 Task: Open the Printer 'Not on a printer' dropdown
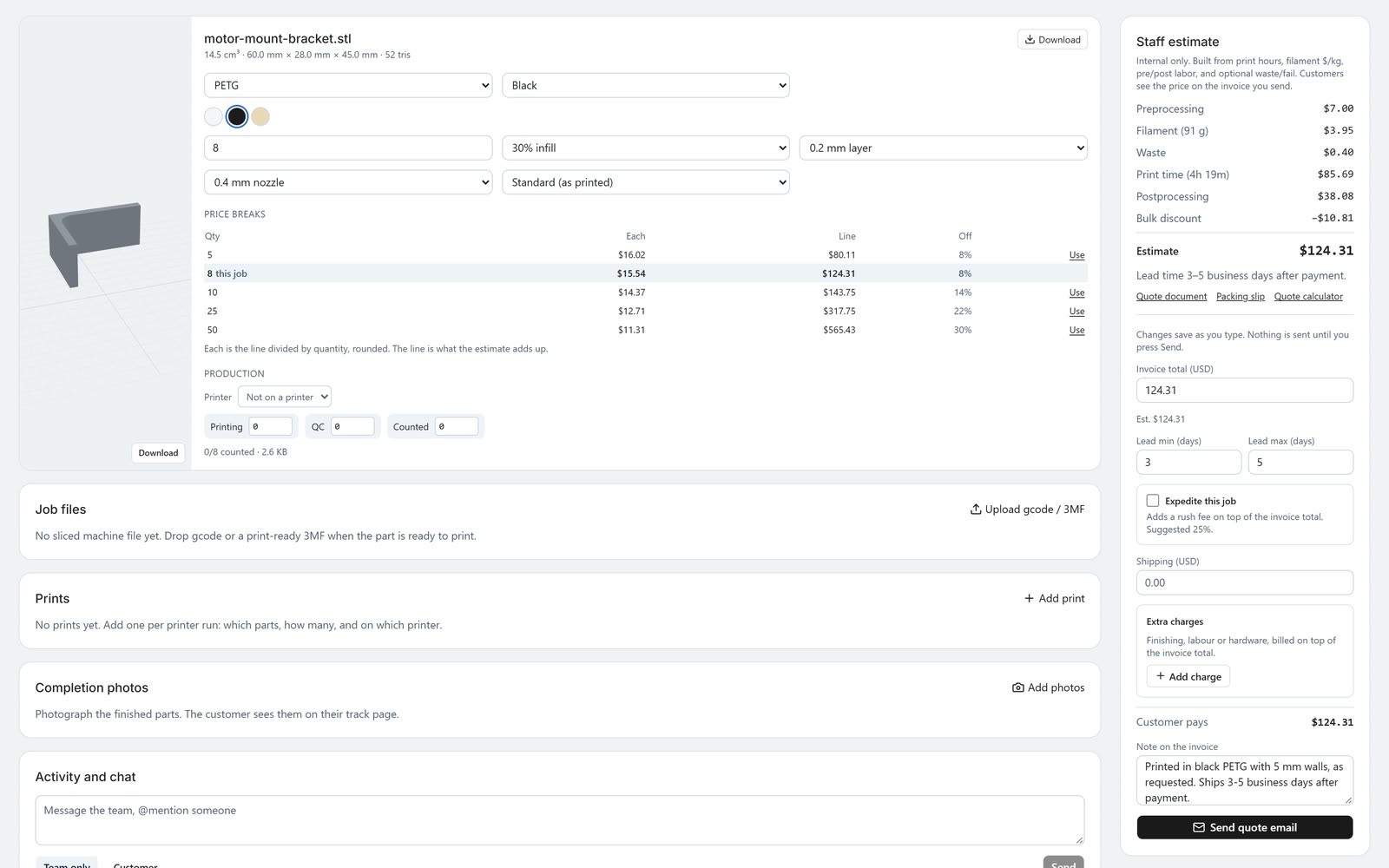[x=285, y=397]
